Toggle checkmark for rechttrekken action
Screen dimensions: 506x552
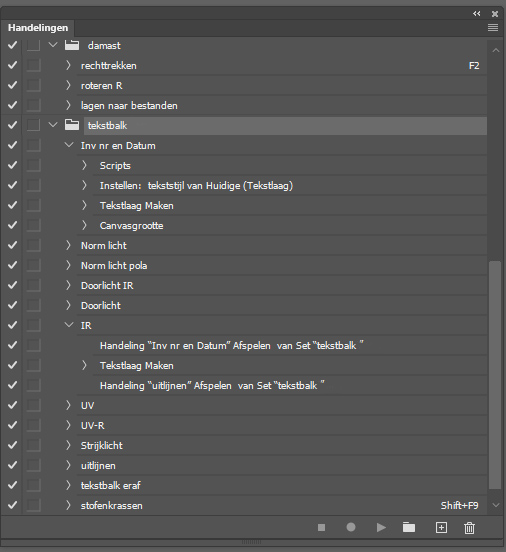pyautogui.click(x=12, y=65)
